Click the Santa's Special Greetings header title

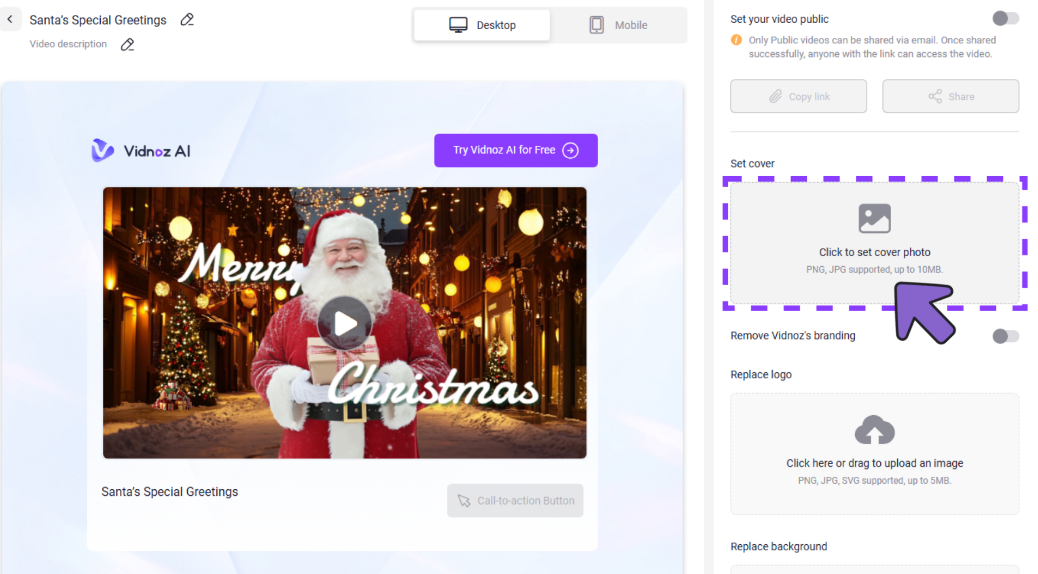[98, 20]
